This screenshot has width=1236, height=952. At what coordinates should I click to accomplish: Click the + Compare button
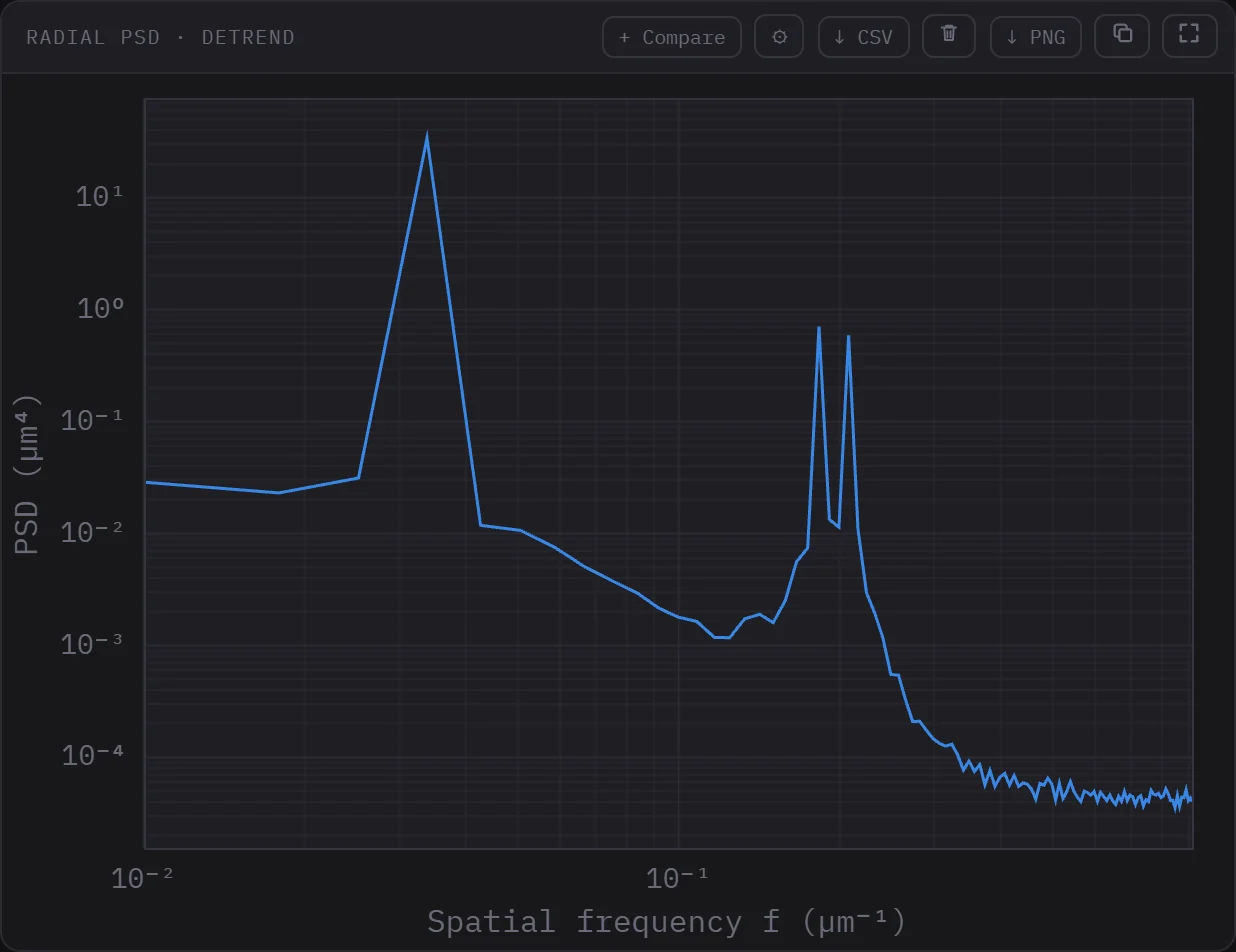pyautogui.click(x=671, y=37)
